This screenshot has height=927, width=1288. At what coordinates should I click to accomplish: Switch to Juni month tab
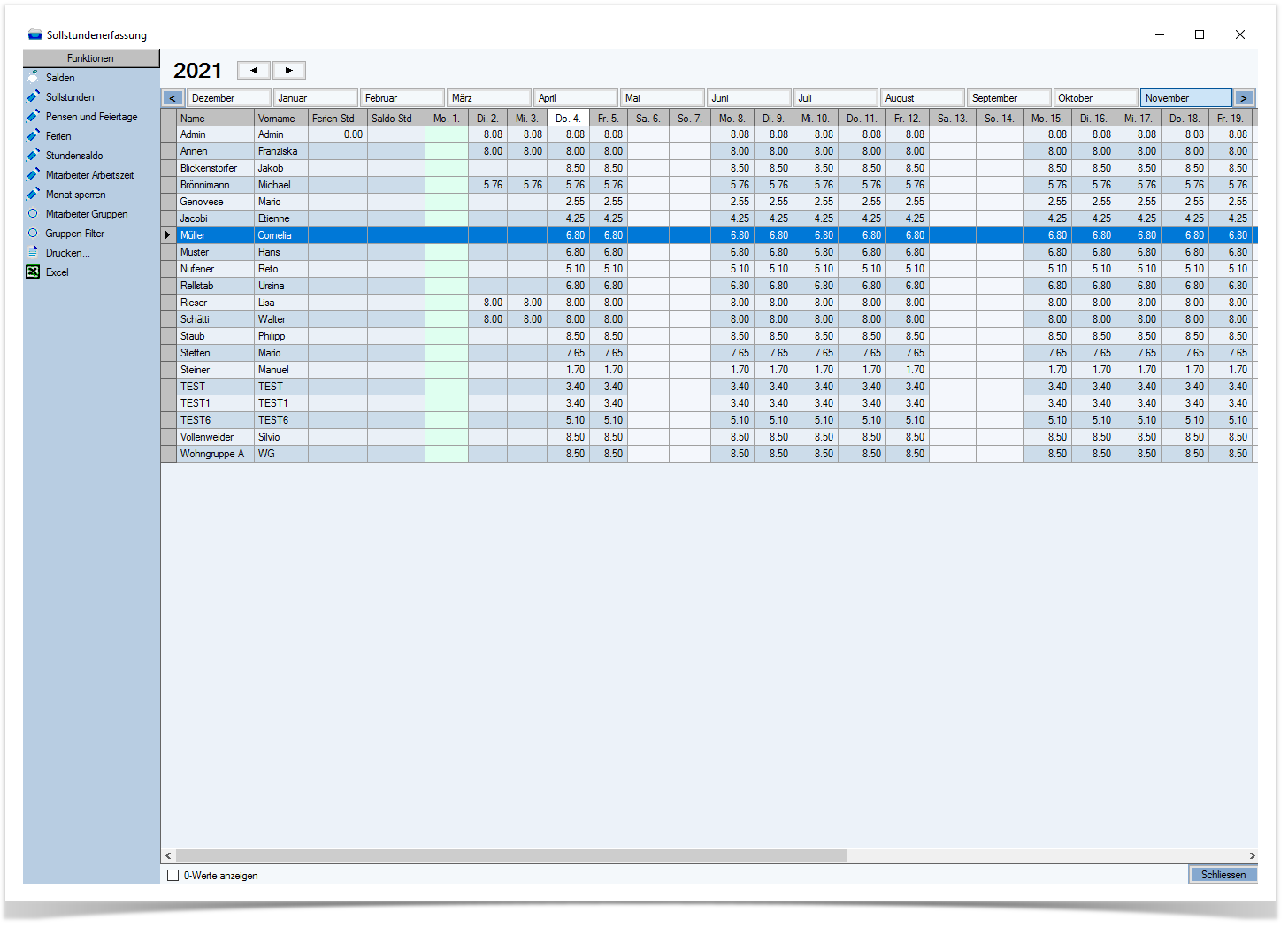[749, 98]
